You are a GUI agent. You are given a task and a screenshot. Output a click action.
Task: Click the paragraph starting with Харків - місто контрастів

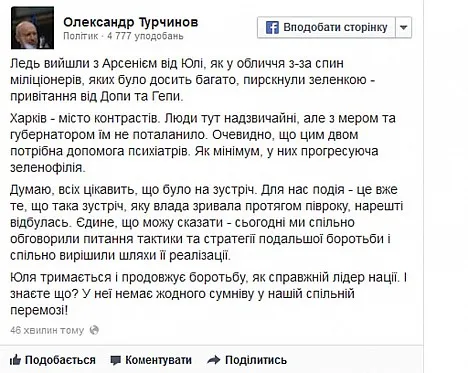[203, 143]
